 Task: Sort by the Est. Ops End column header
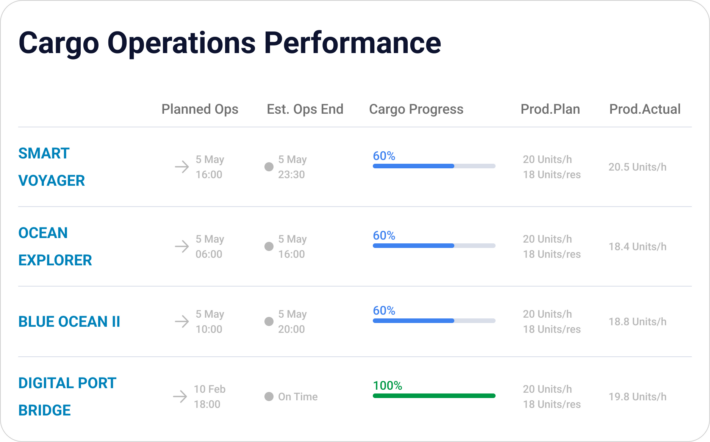tap(305, 109)
